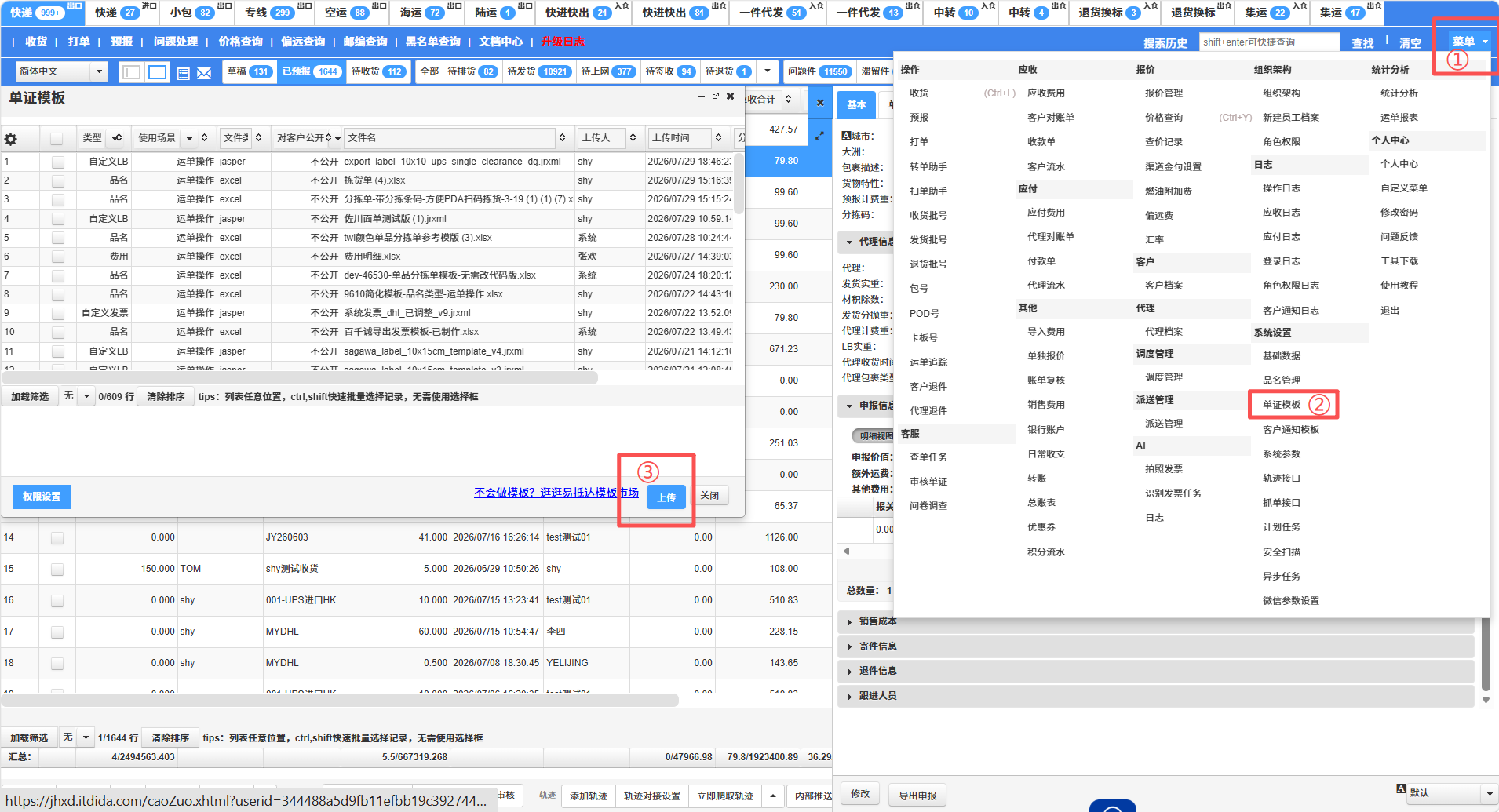The image size is (1499, 812).
Task: Minimize the 单证模板 dialog
Action: click(701, 96)
